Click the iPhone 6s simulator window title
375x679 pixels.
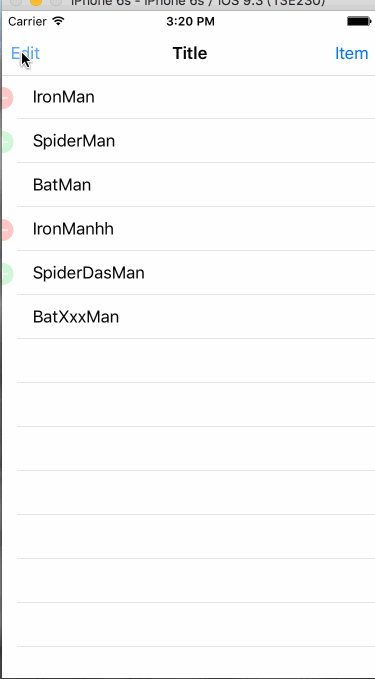(x=198, y=3)
